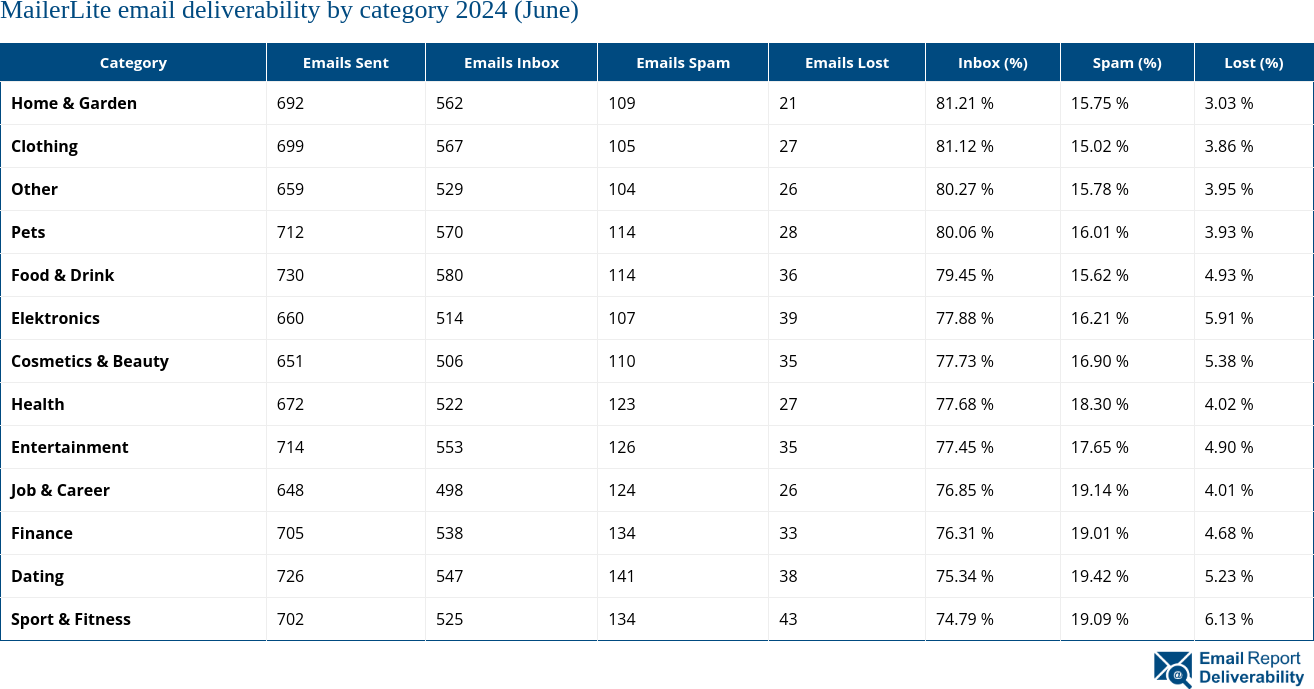Screen dimensions: 1314x689
Task: Click the Emails Inbox column header
Action: [x=511, y=62]
